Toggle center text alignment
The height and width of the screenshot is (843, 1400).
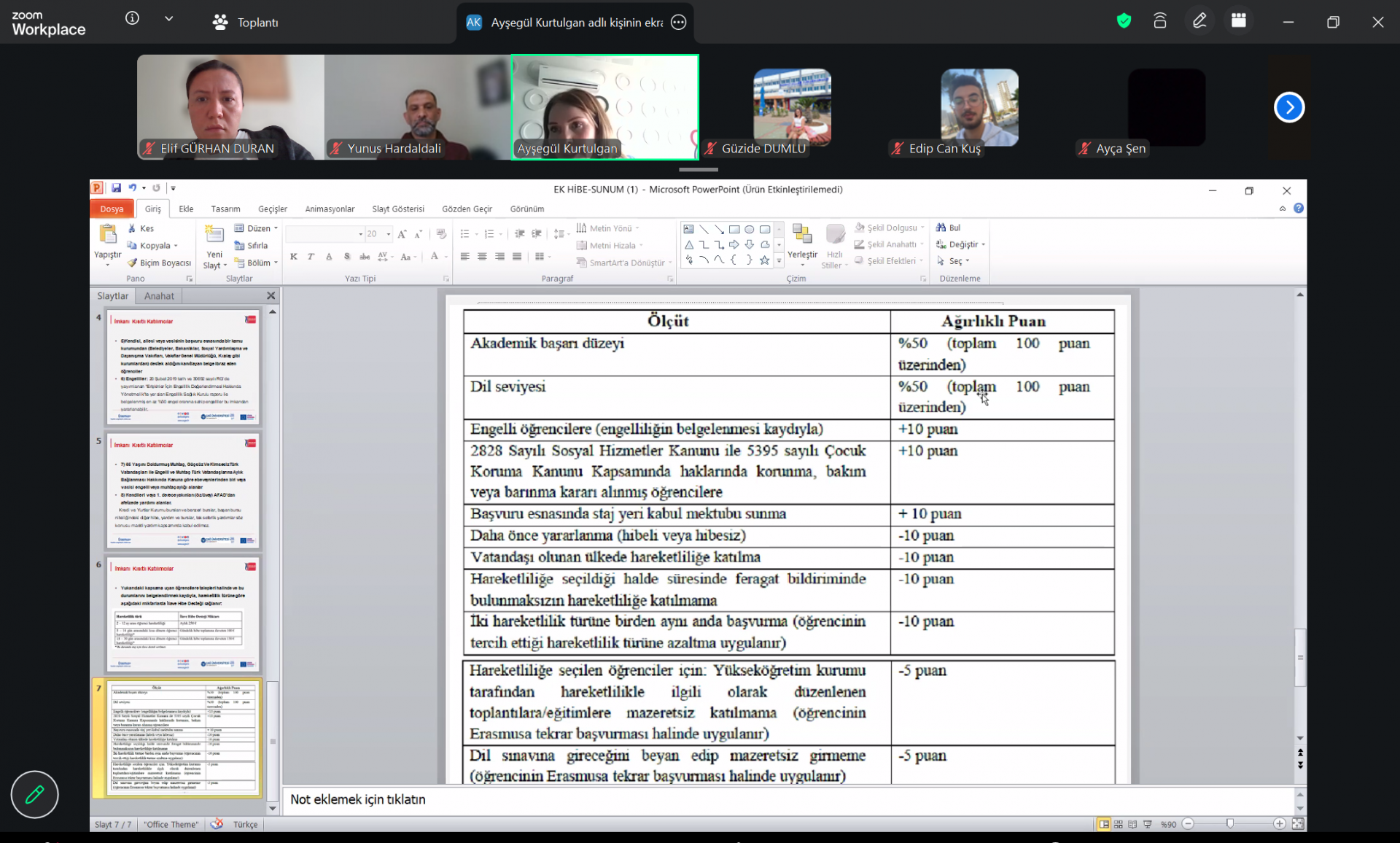click(x=482, y=257)
